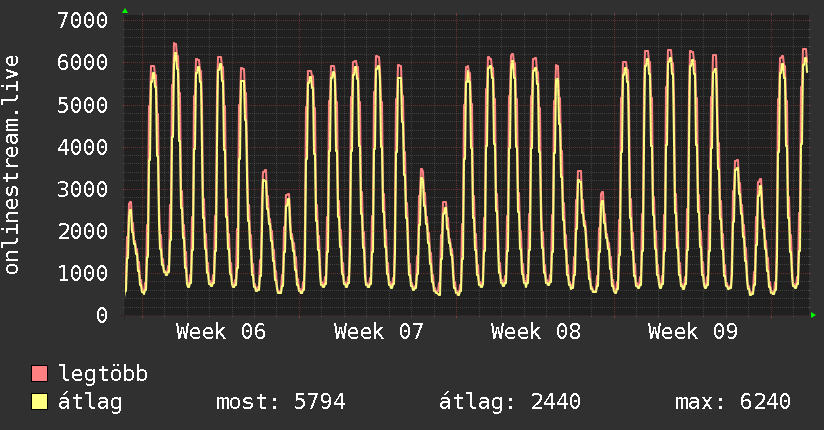Click the 0 y-axis label
This screenshot has width=824, height=430.
point(102,315)
